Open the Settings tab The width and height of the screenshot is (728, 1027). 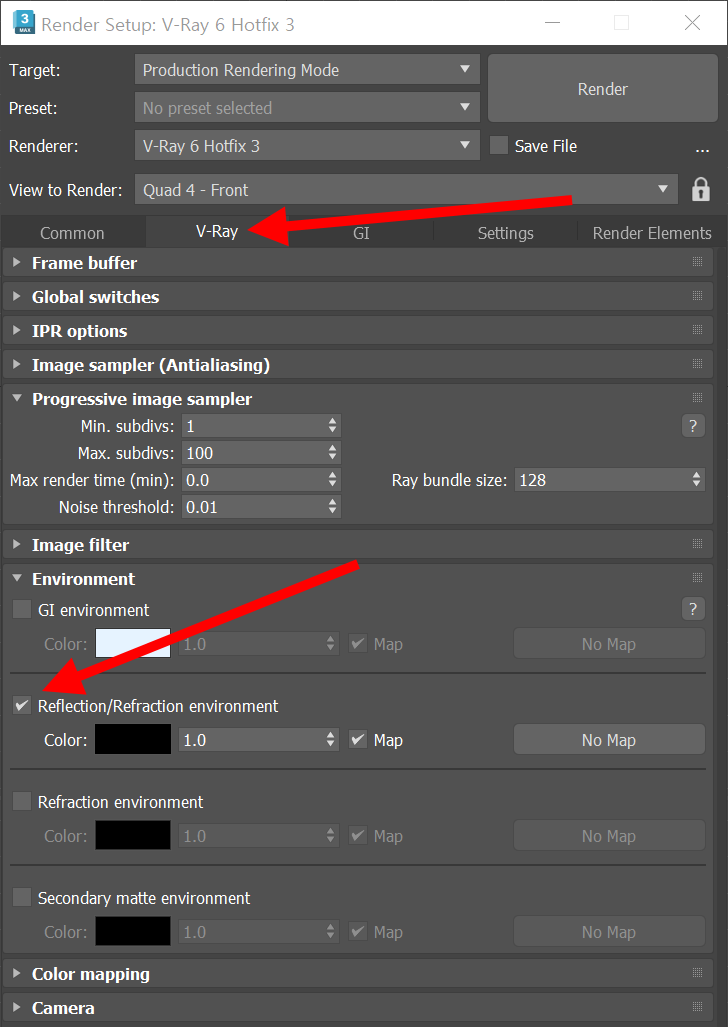(505, 233)
